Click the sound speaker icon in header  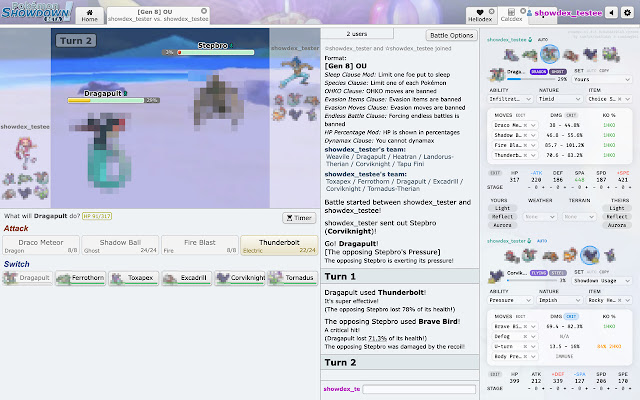point(609,13)
